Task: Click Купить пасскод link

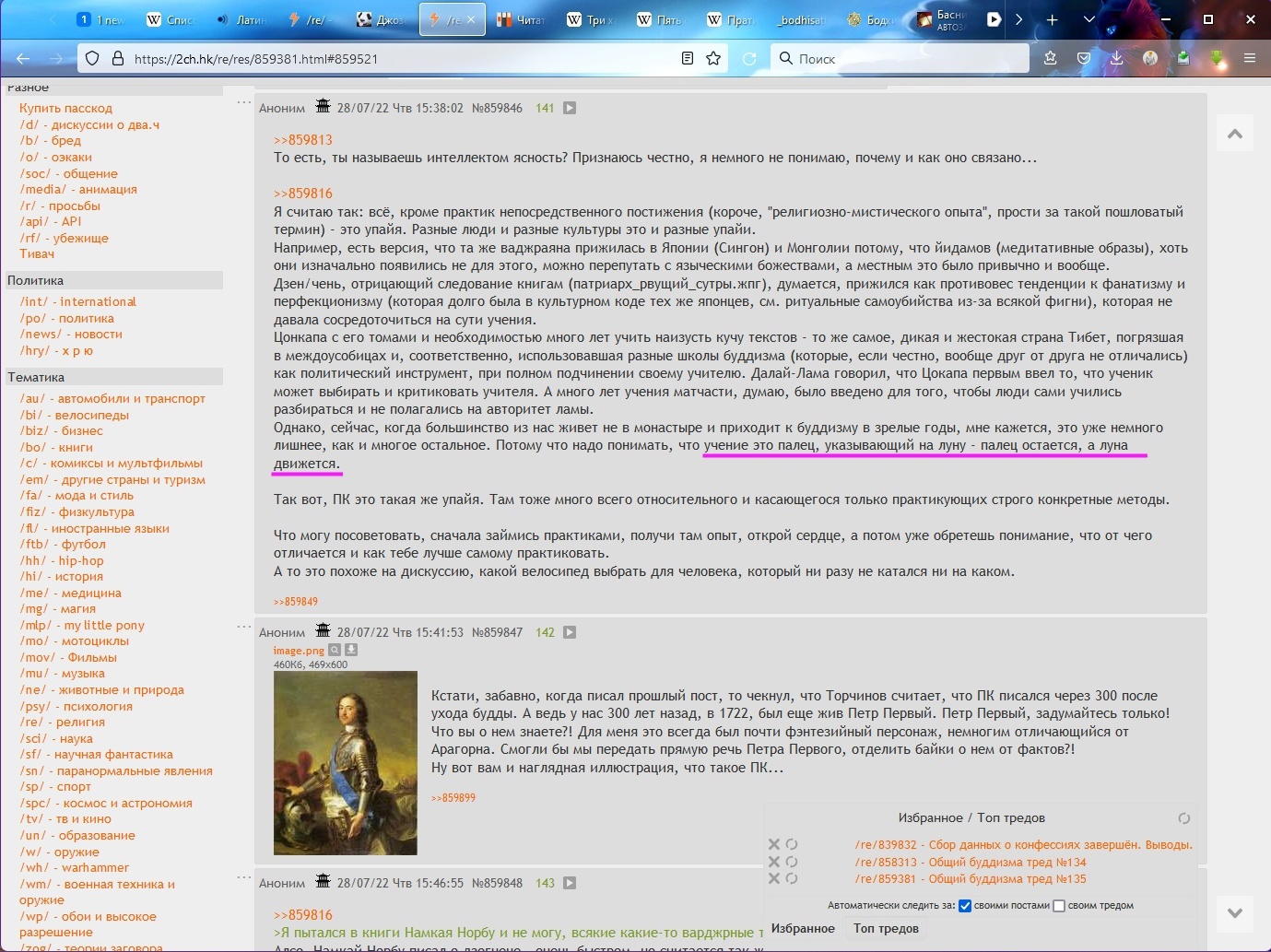Action: click(65, 108)
